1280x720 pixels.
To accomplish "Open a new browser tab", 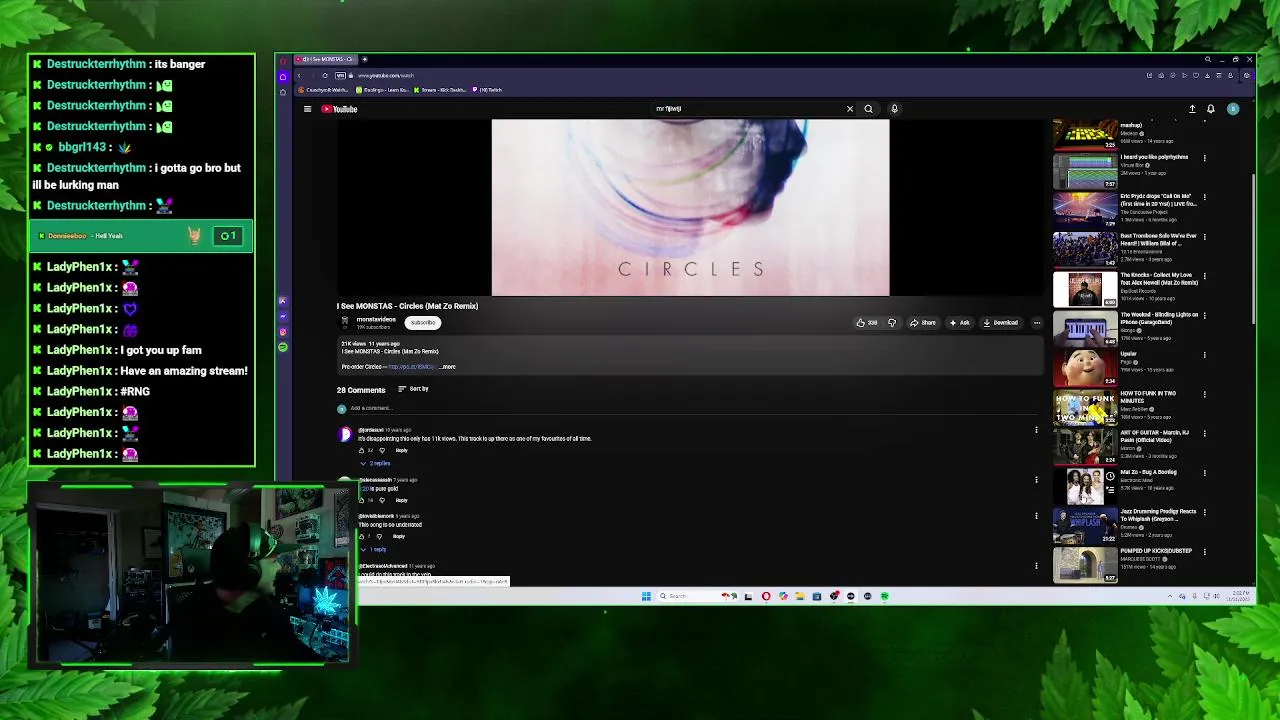I will pos(364,59).
